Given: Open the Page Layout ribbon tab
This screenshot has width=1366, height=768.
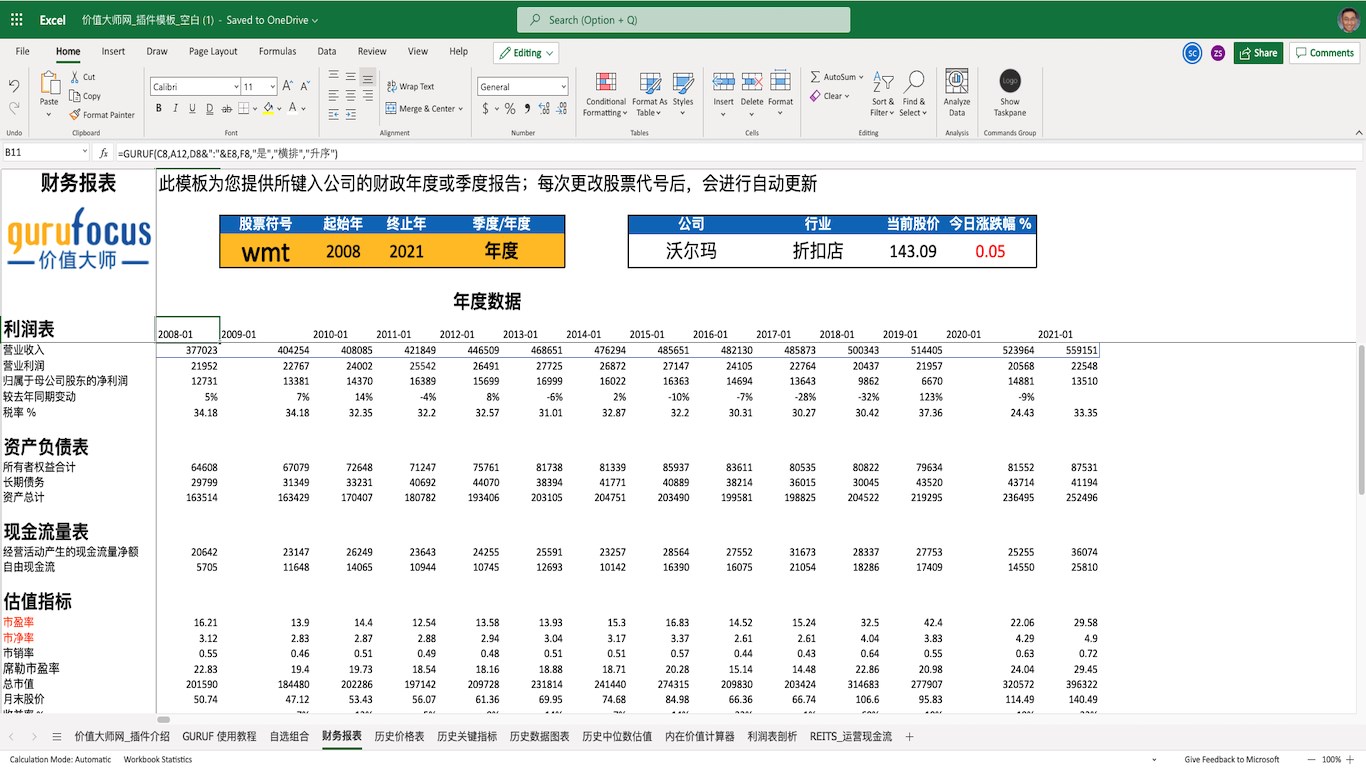Looking at the screenshot, I should pos(213,52).
